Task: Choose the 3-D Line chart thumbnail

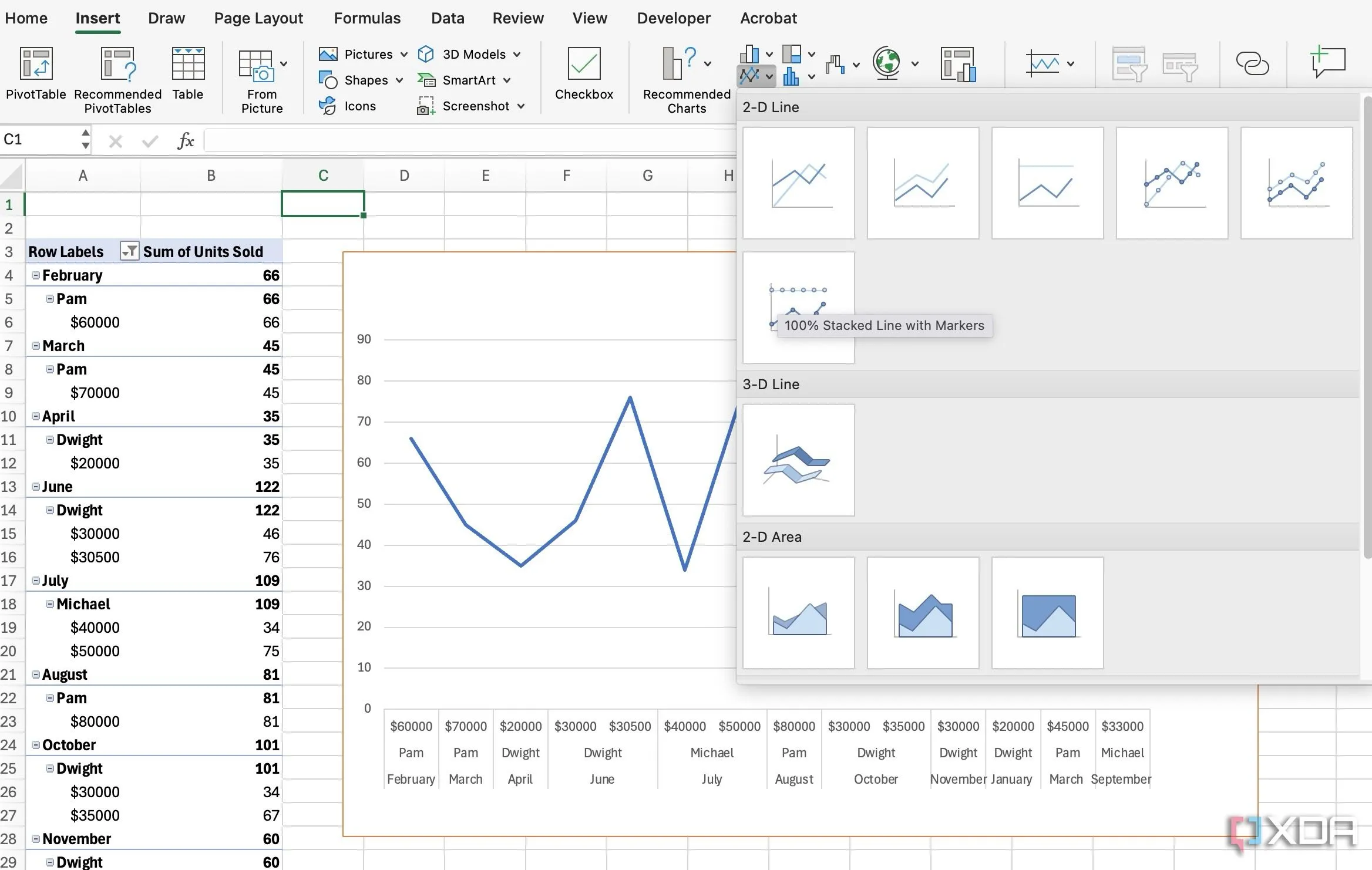Action: point(799,460)
